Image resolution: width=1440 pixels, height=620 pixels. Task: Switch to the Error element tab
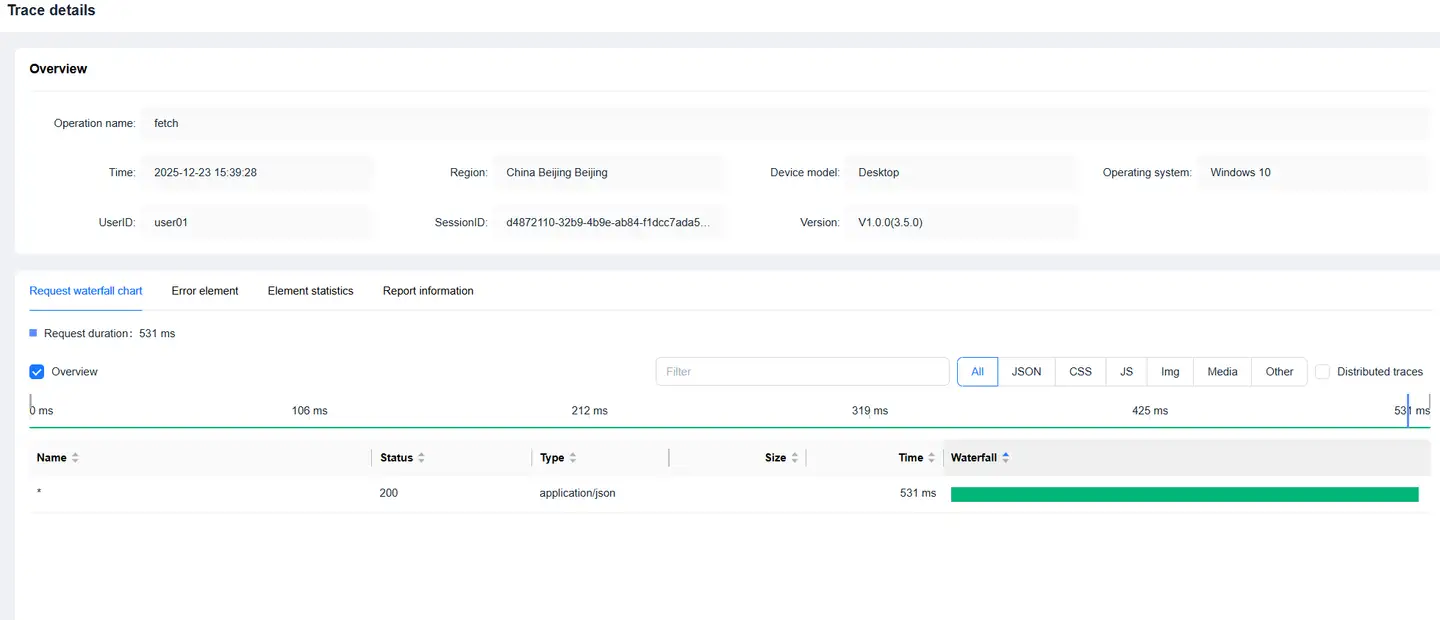click(205, 291)
